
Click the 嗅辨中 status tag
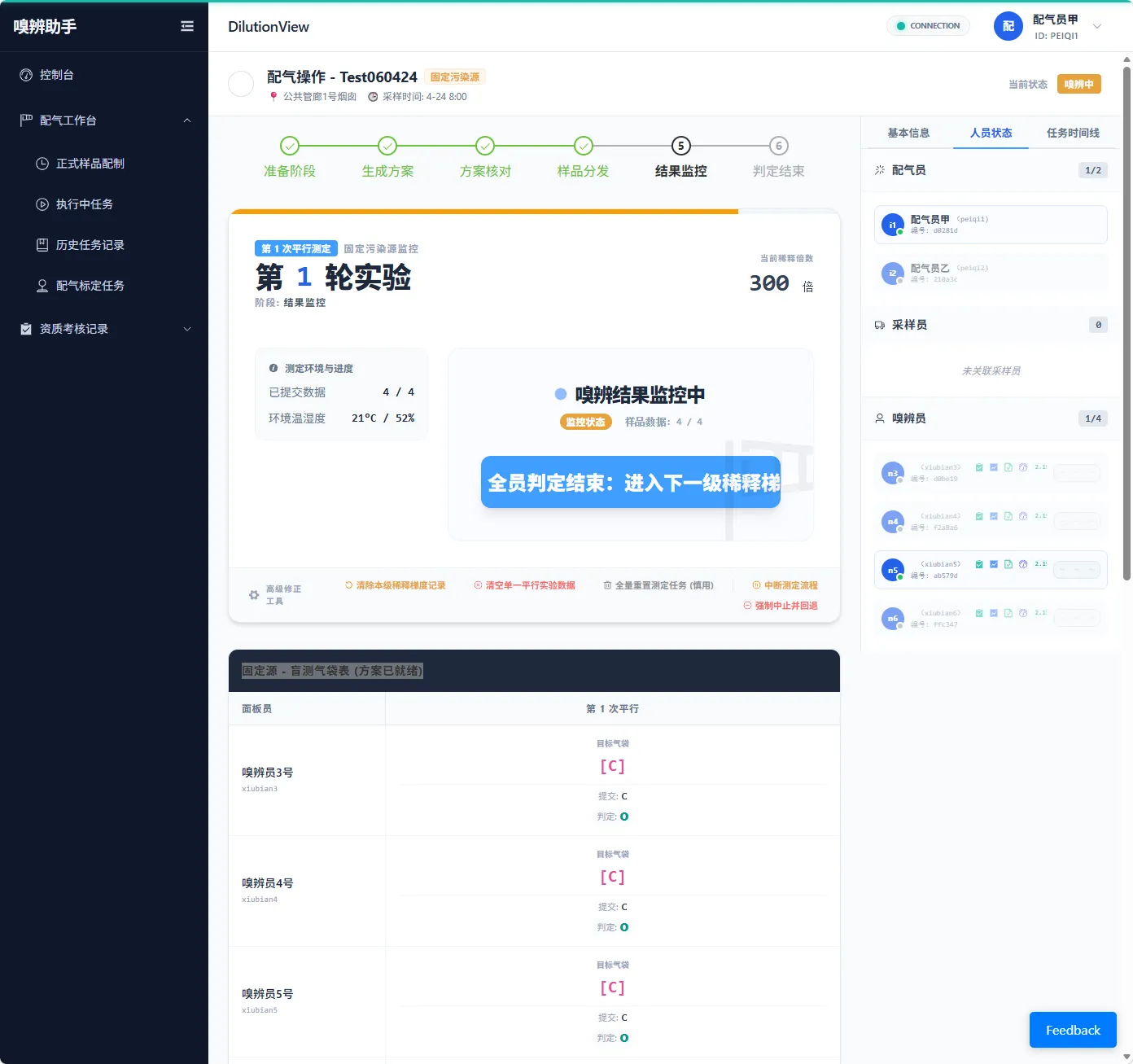pyautogui.click(x=1078, y=85)
